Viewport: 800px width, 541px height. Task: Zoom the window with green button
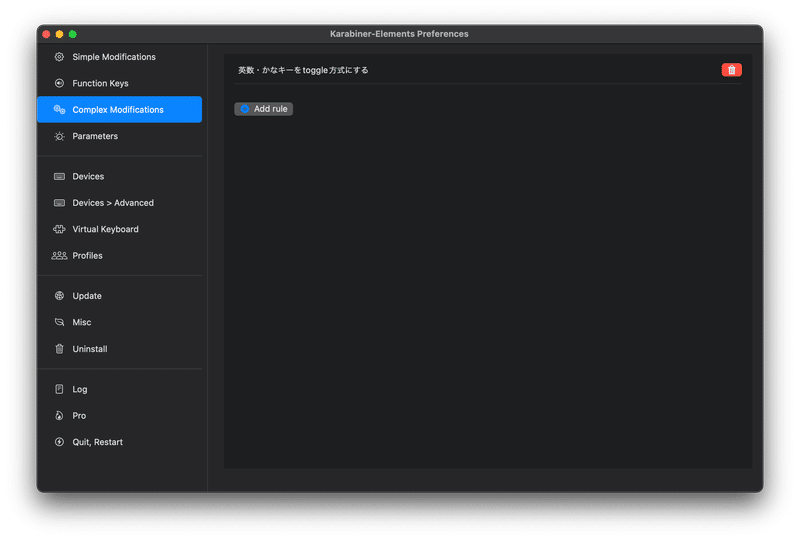point(72,34)
